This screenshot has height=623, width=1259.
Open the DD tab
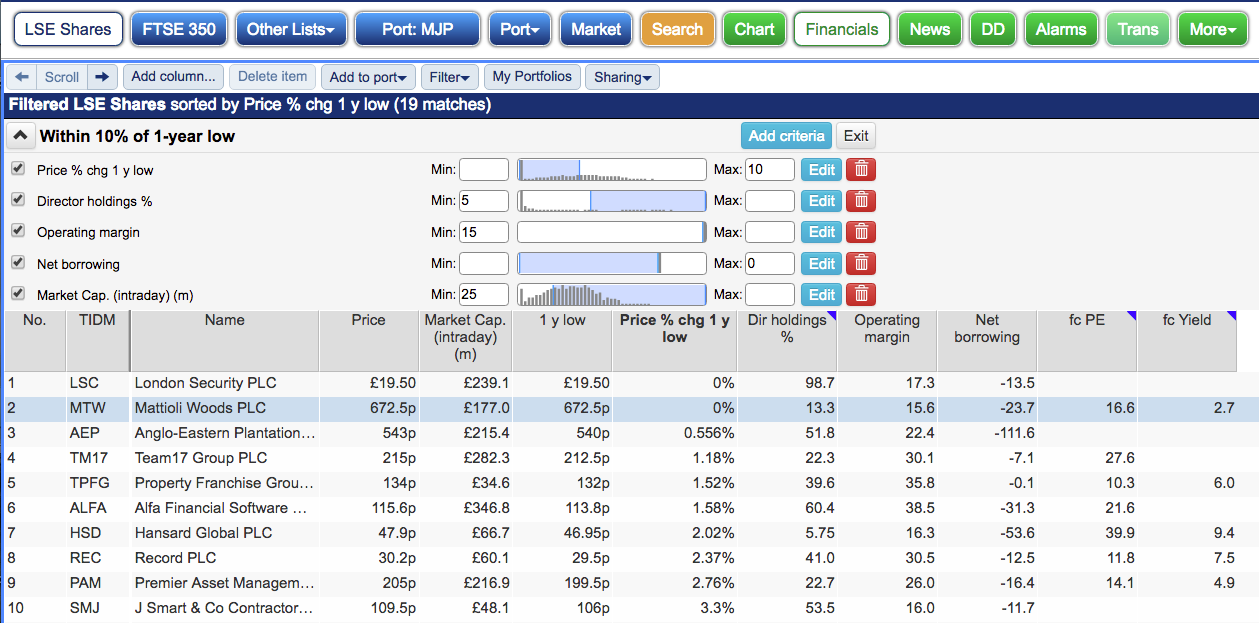click(993, 29)
